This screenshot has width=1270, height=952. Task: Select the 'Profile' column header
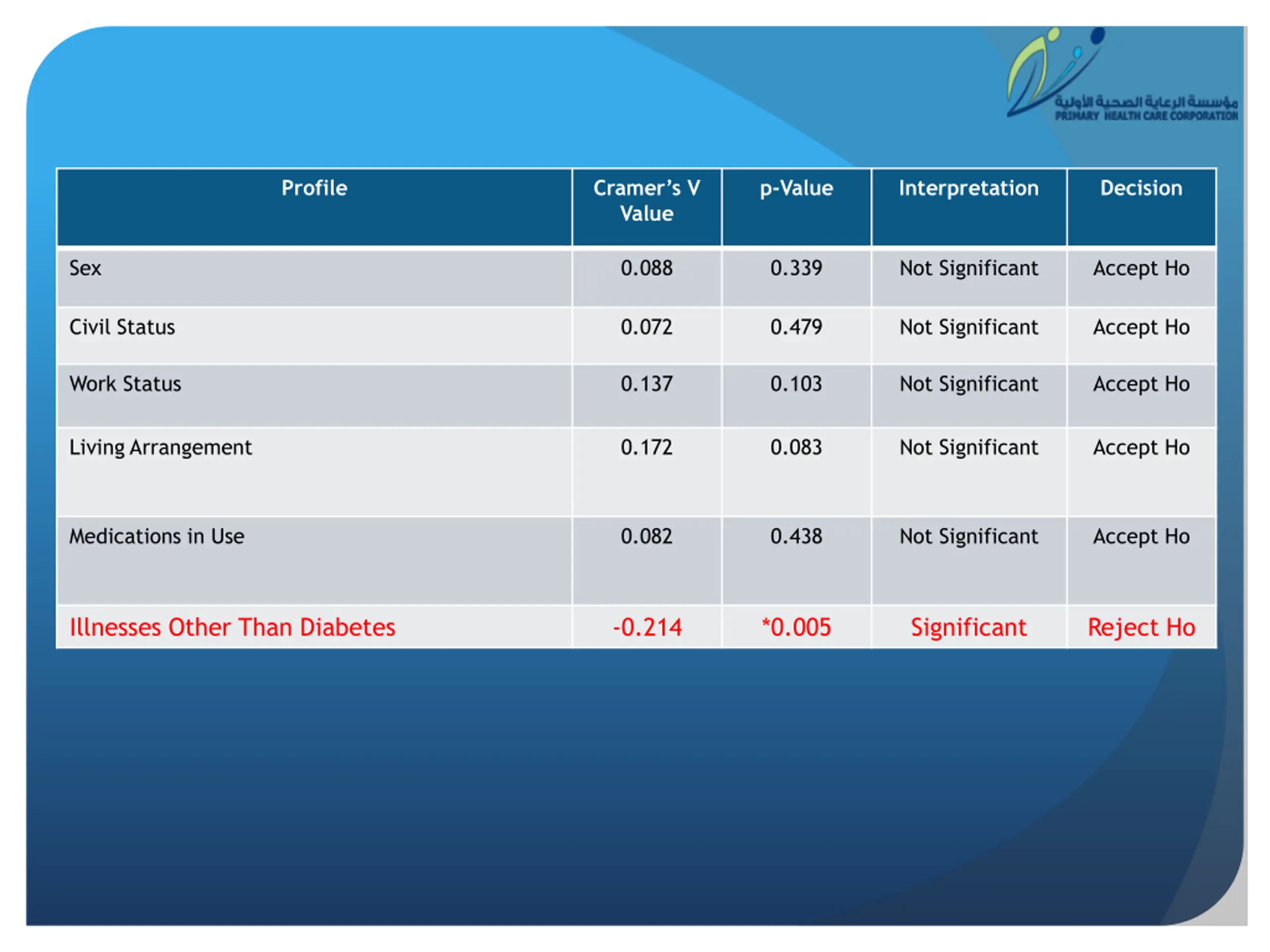pyautogui.click(x=314, y=188)
